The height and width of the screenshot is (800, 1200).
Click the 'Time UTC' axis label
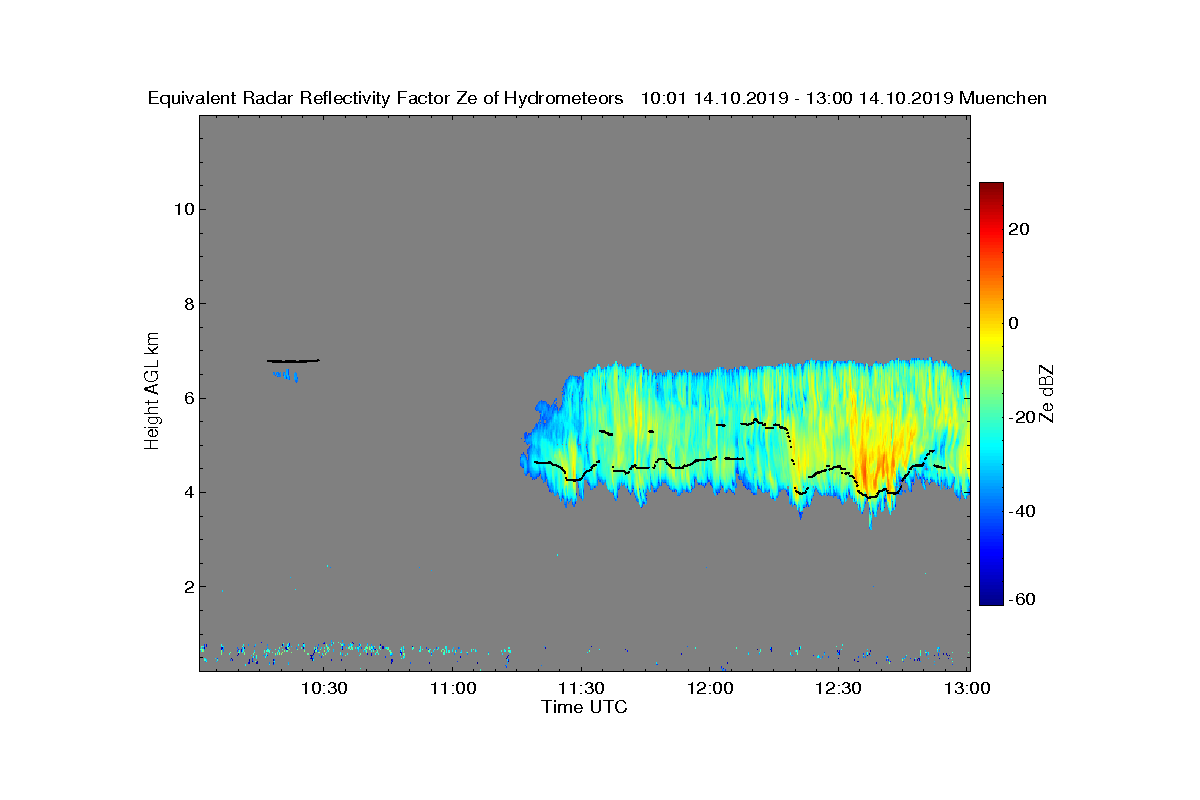(x=584, y=707)
